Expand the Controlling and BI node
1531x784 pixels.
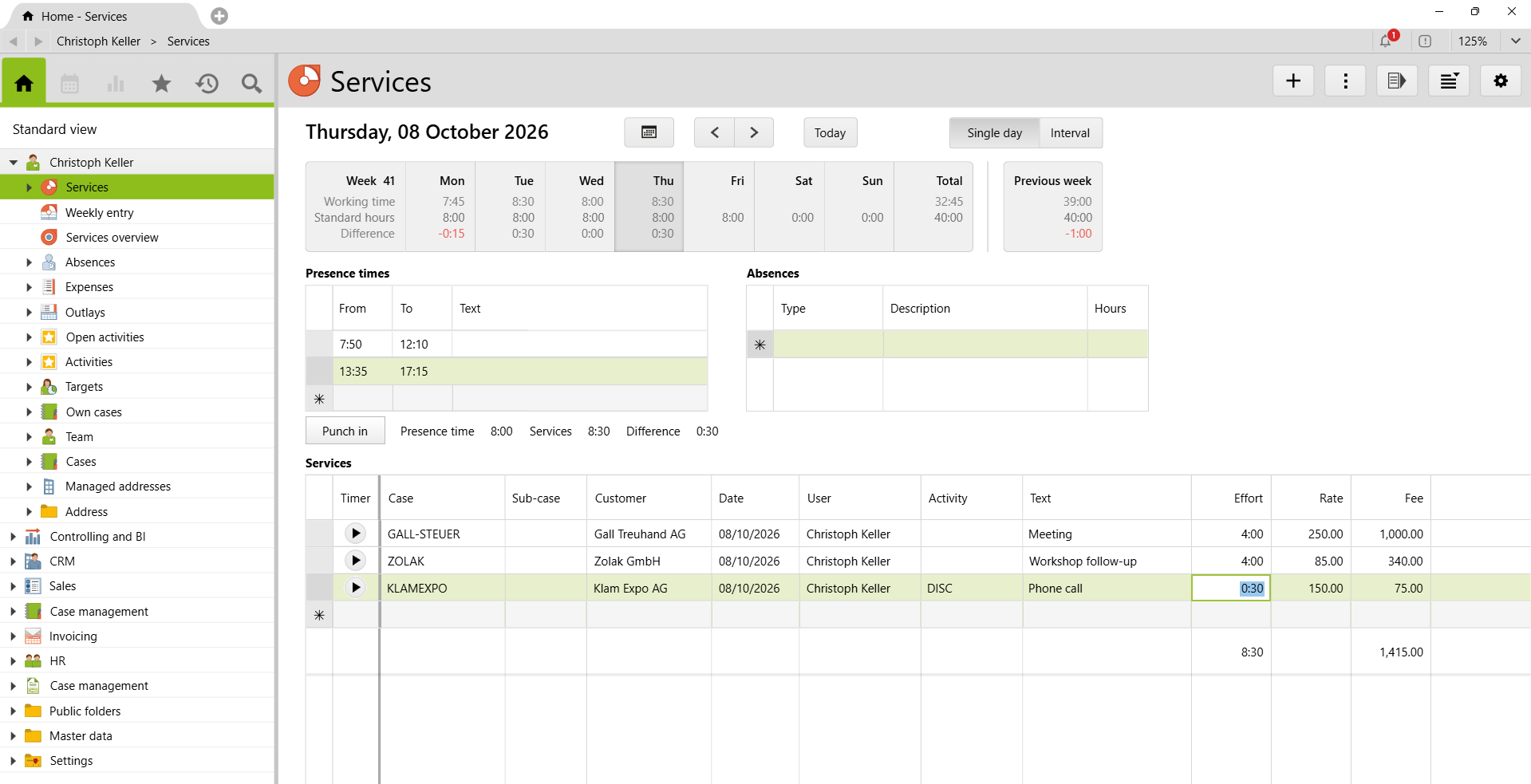(x=13, y=537)
